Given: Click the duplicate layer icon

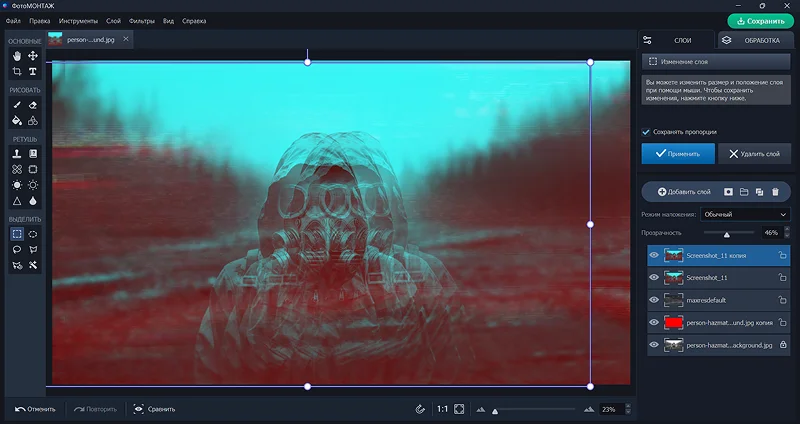Looking at the screenshot, I should [759, 192].
